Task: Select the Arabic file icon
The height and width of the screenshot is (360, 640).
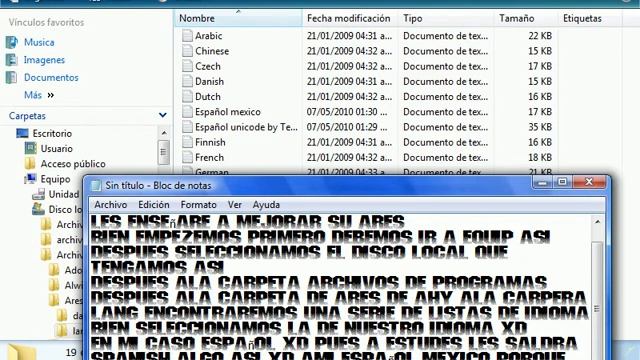Action: click(x=187, y=36)
